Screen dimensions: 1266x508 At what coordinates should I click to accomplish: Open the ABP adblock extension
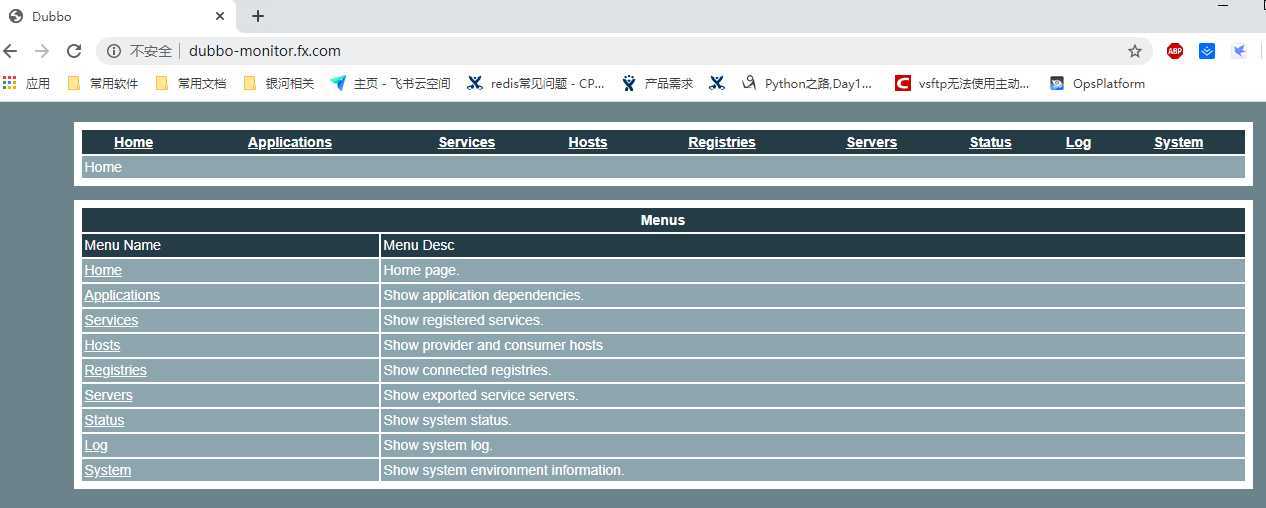pyautogui.click(x=1175, y=51)
